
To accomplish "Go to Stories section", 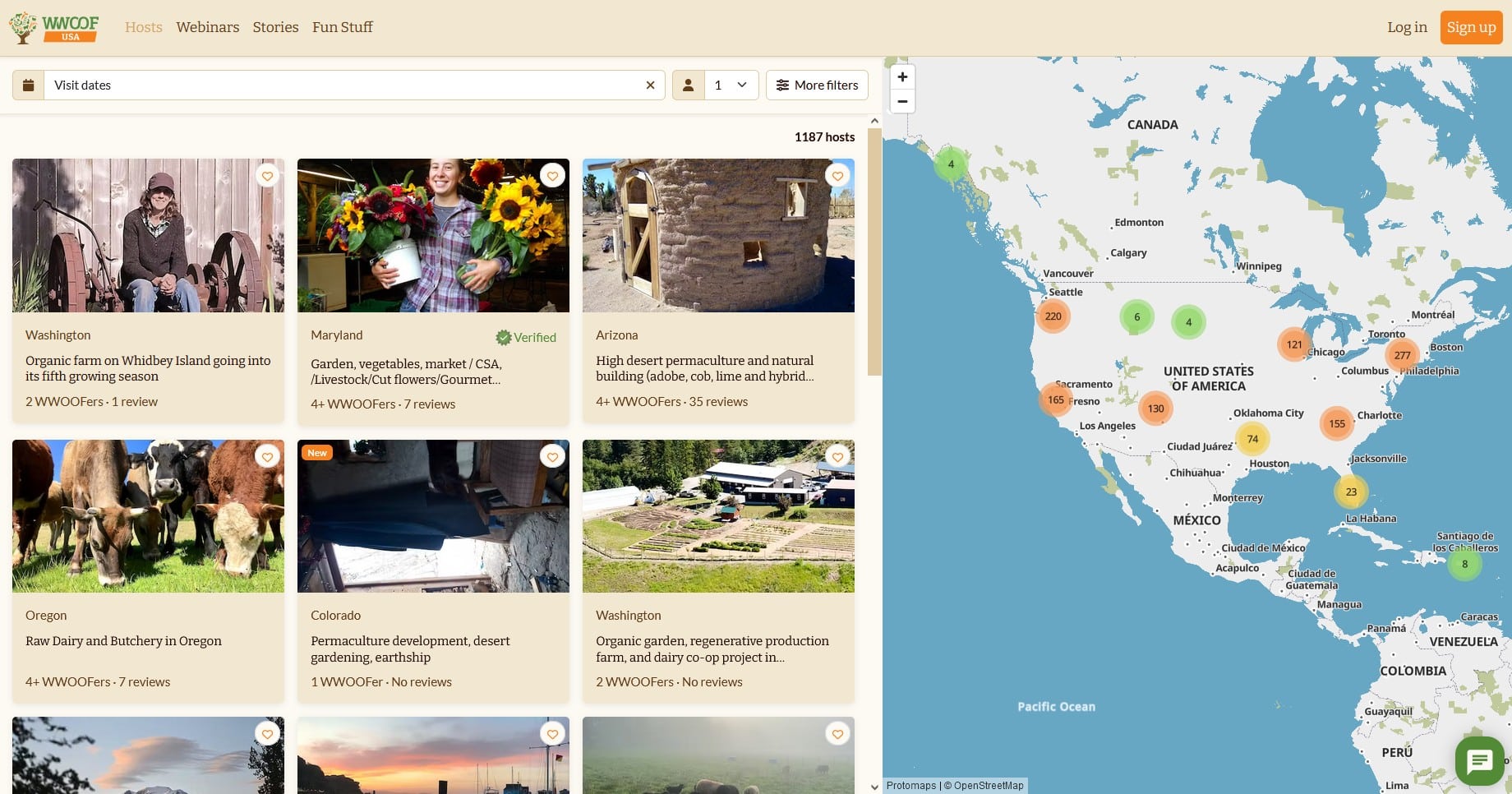I will pos(275,27).
